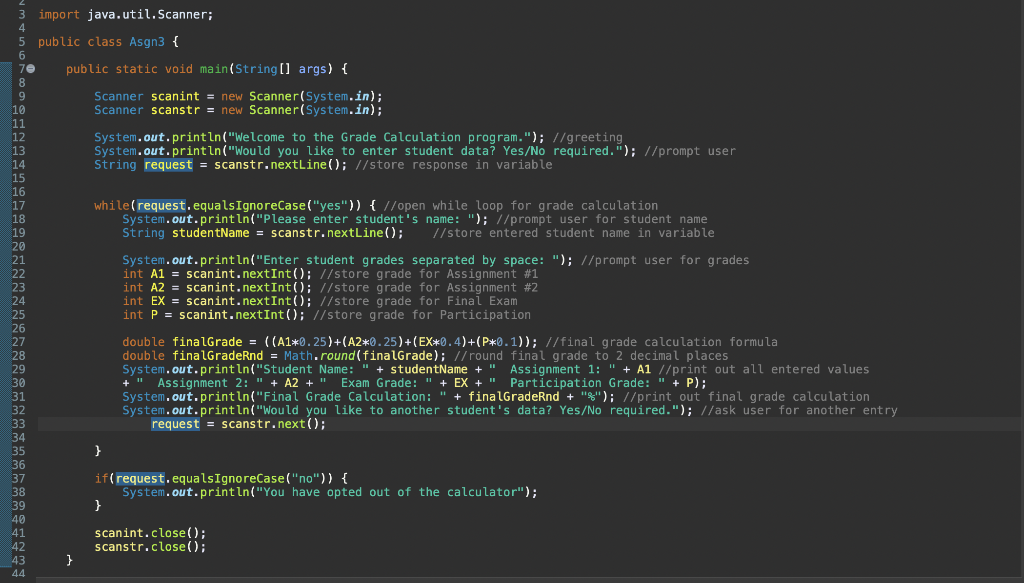The image size is (1024, 583).
Task: Click '//round final grade to 2 decimal places' comment
Action: [x=591, y=356]
